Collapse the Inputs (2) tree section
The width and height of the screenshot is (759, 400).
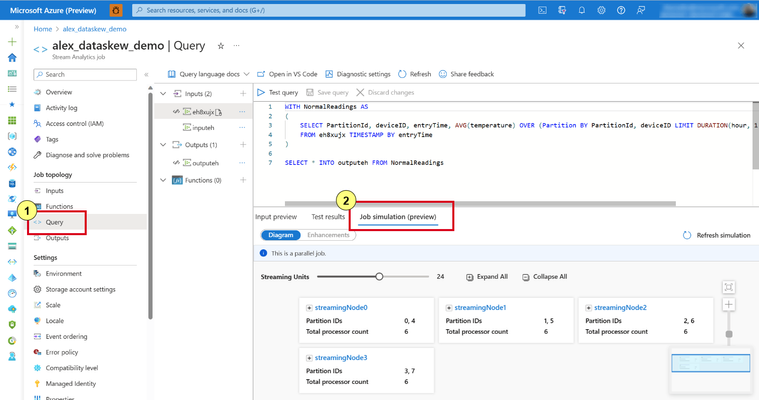click(x=163, y=93)
